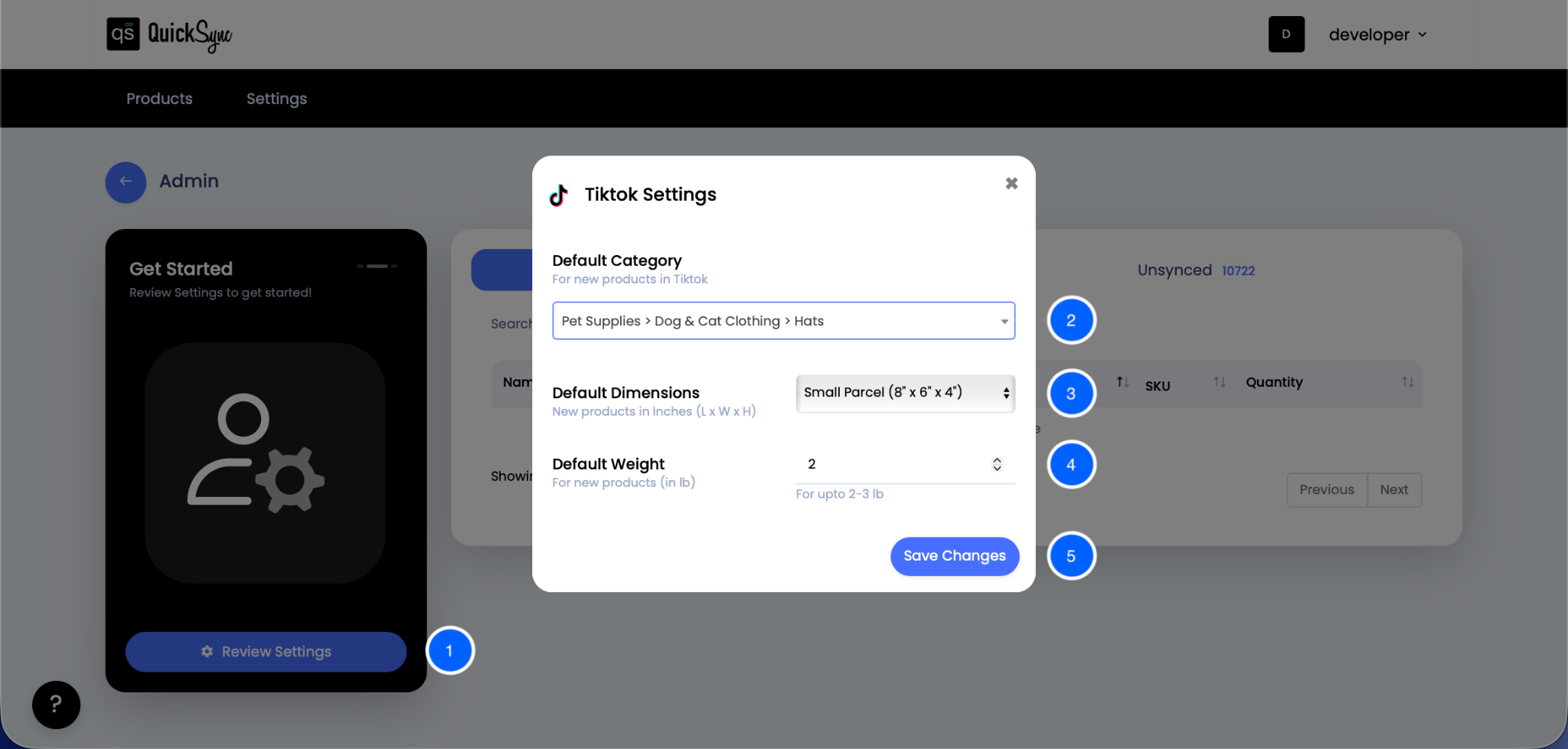Image resolution: width=1568 pixels, height=749 pixels.
Task: Click the blue step marker numbered 3
Action: pyautogui.click(x=1071, y=393)
